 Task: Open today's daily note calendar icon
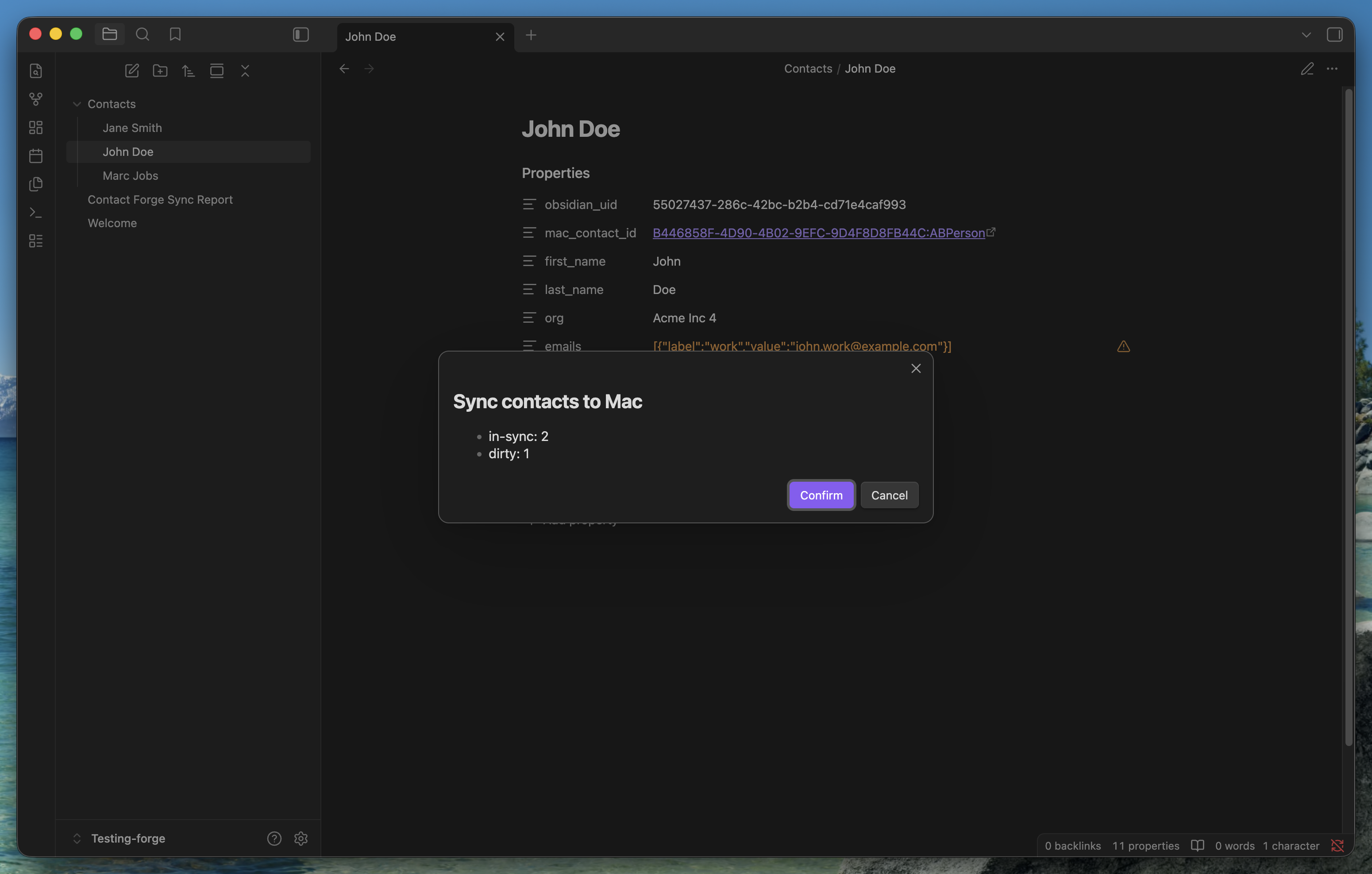36,156
